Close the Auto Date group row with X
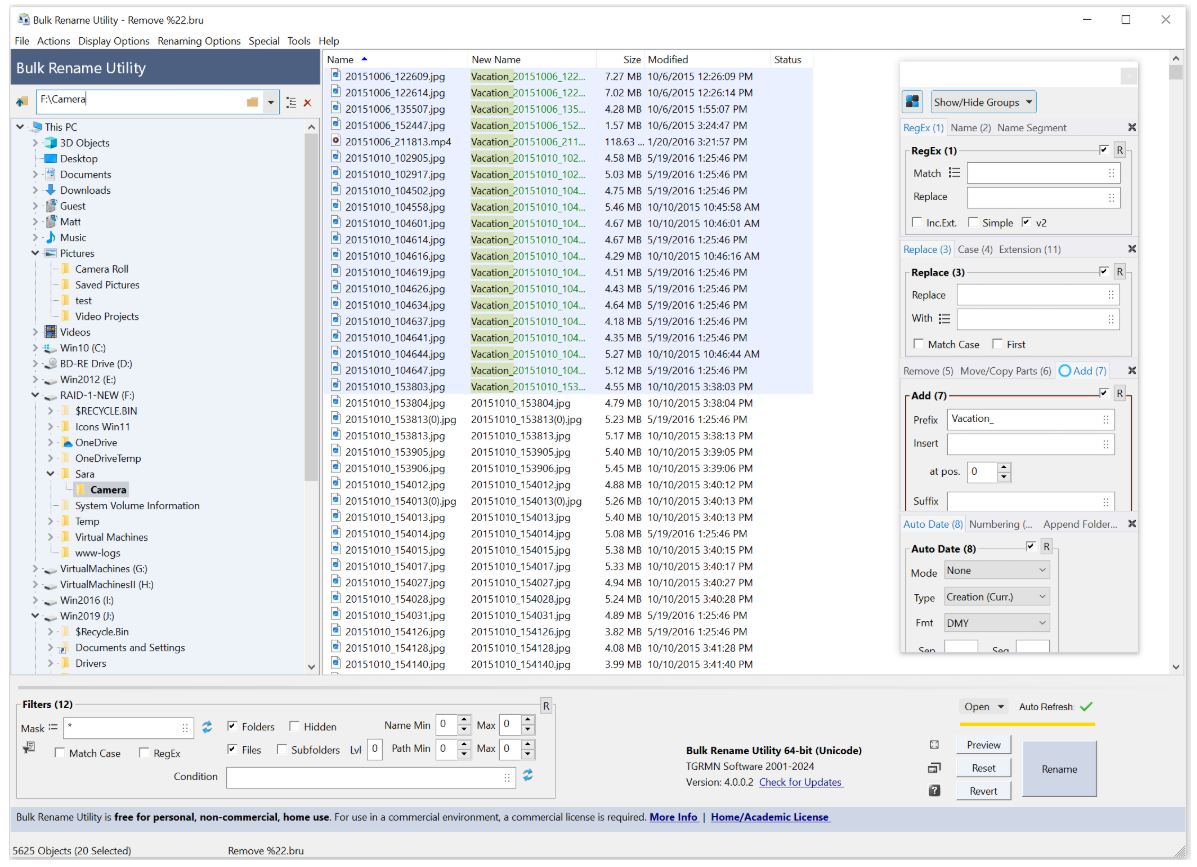The width and height of the screenshot is (1197, 867). click(x=1132, y=524)
